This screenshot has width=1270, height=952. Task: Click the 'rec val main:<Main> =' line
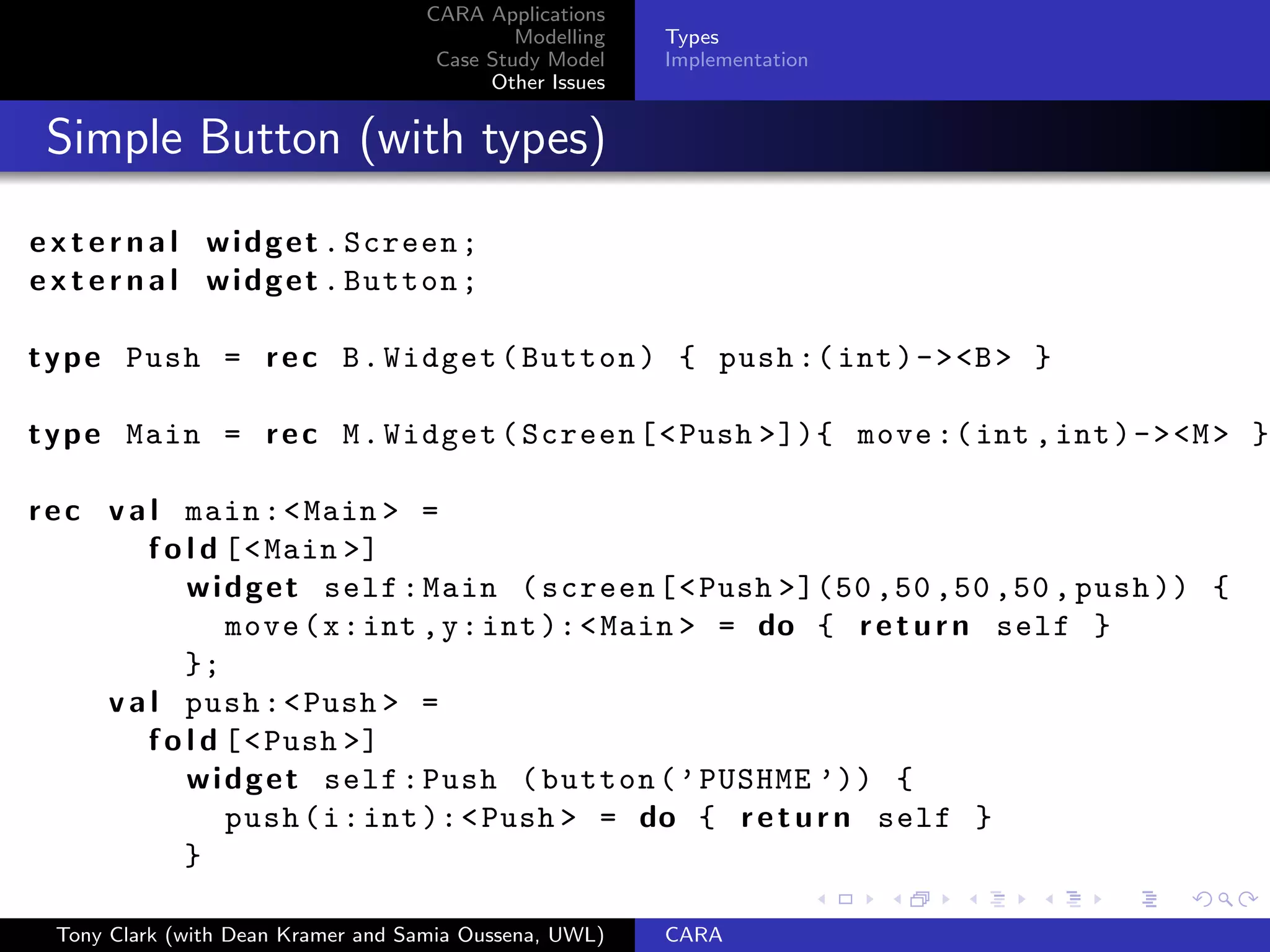pos(234,511)
